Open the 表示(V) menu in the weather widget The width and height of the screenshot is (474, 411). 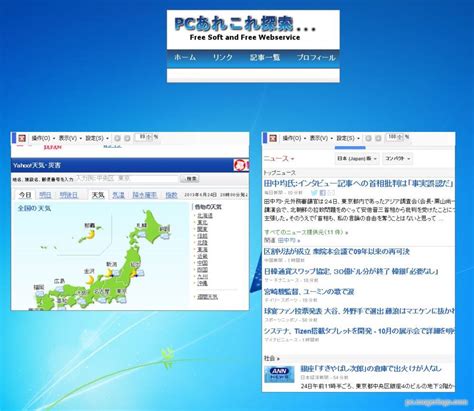70,138
